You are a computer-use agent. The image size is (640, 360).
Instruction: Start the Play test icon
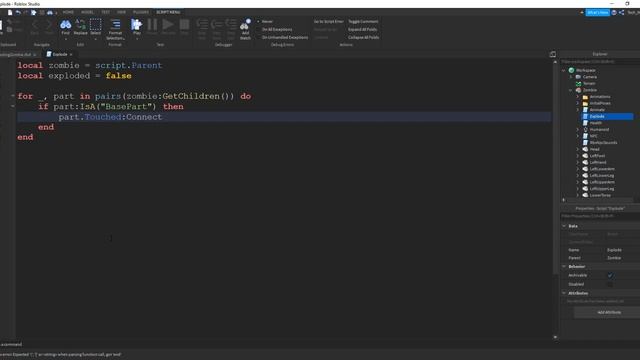137,24
